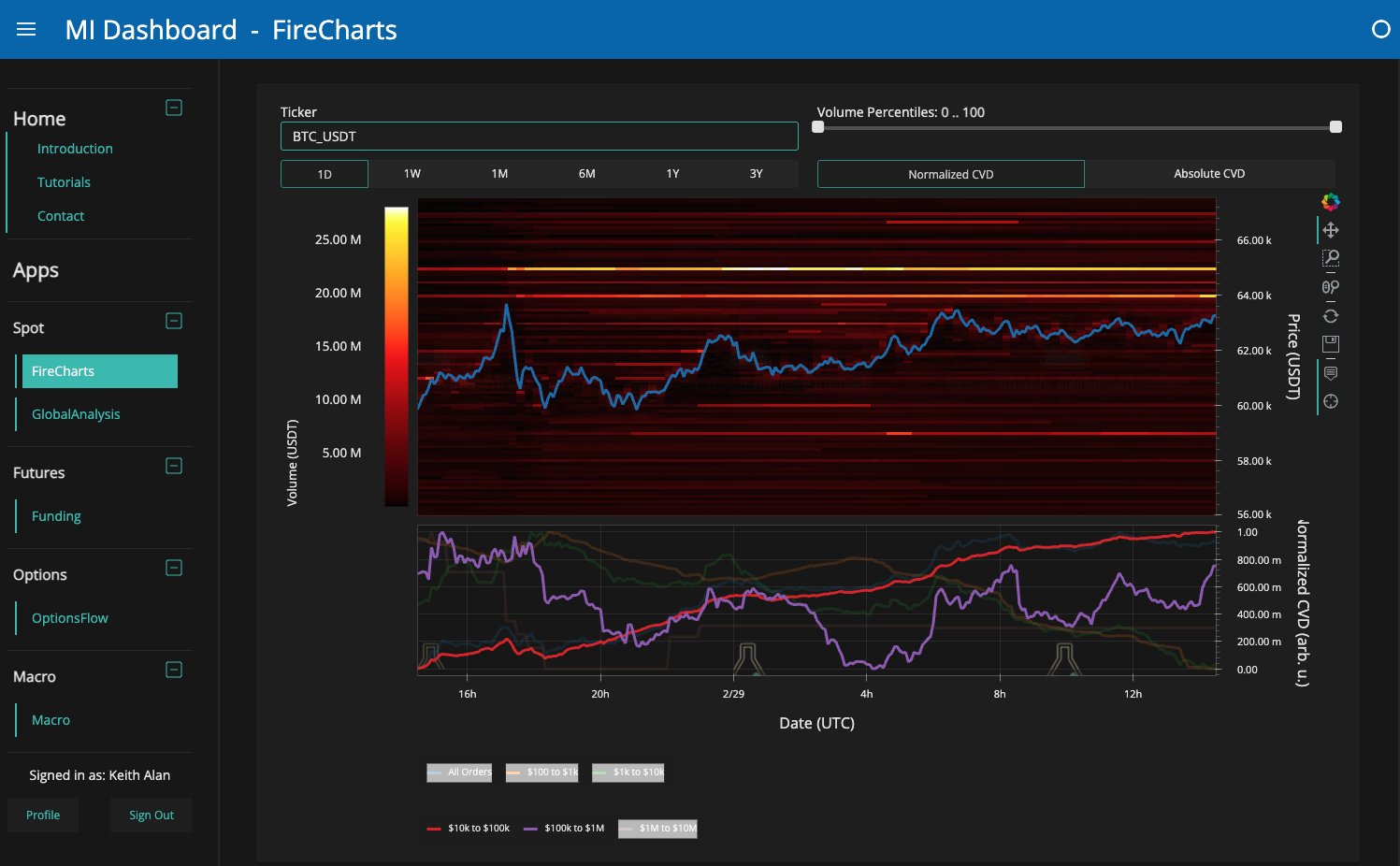The image size is (1400, 866).
Task: Collapse the Spot section
Action: point(174,321)
